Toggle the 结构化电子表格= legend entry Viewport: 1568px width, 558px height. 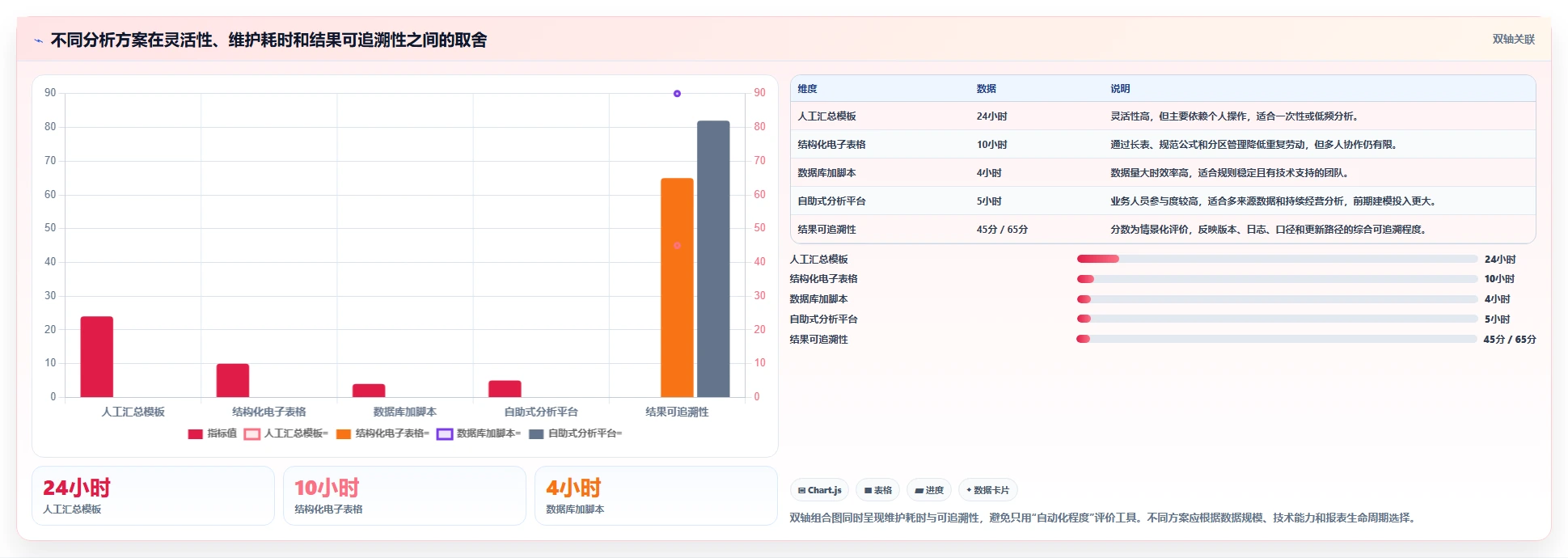[382, 433]
